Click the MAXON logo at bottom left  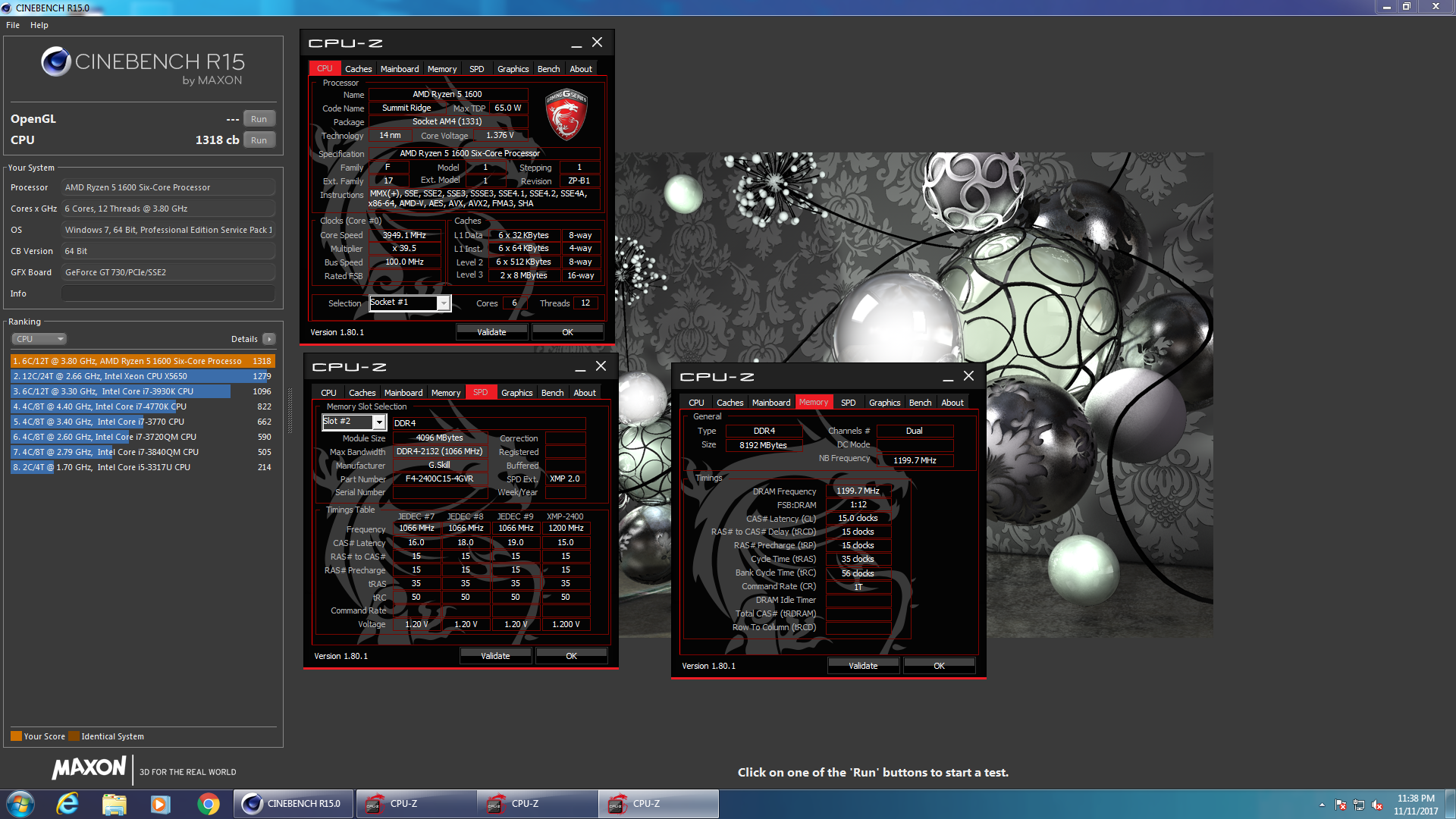click(89, 768)
